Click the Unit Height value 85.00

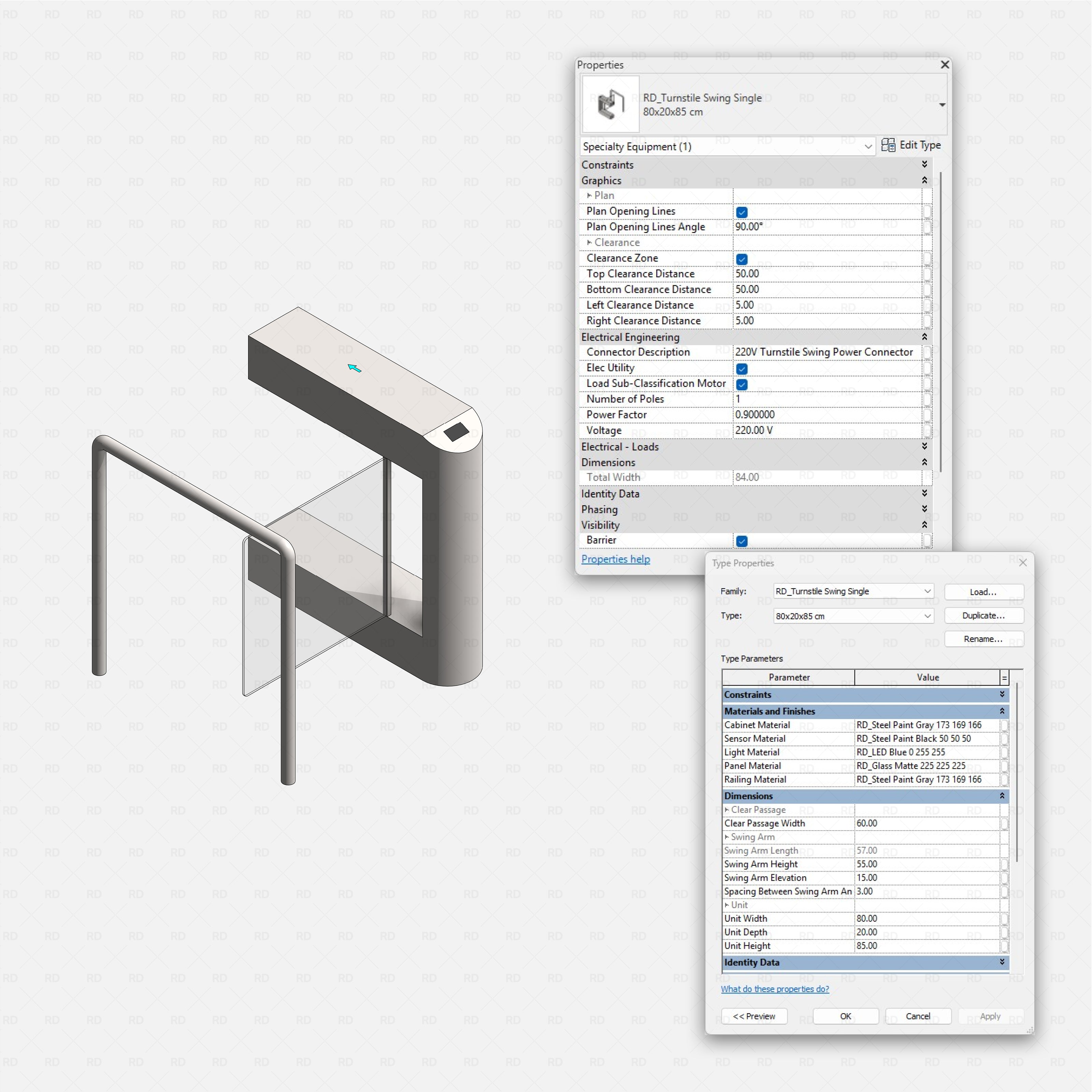click(x=928, y=946)
